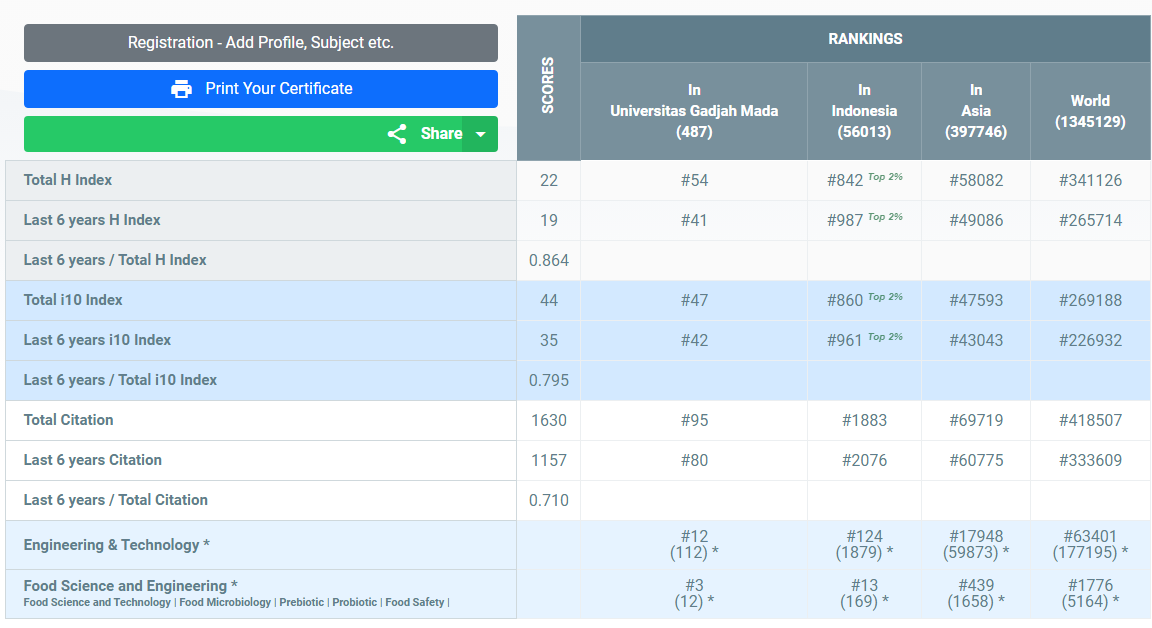
Task: Select Engineering World rank #63401 (177195)
Action: pos(1090,545)
